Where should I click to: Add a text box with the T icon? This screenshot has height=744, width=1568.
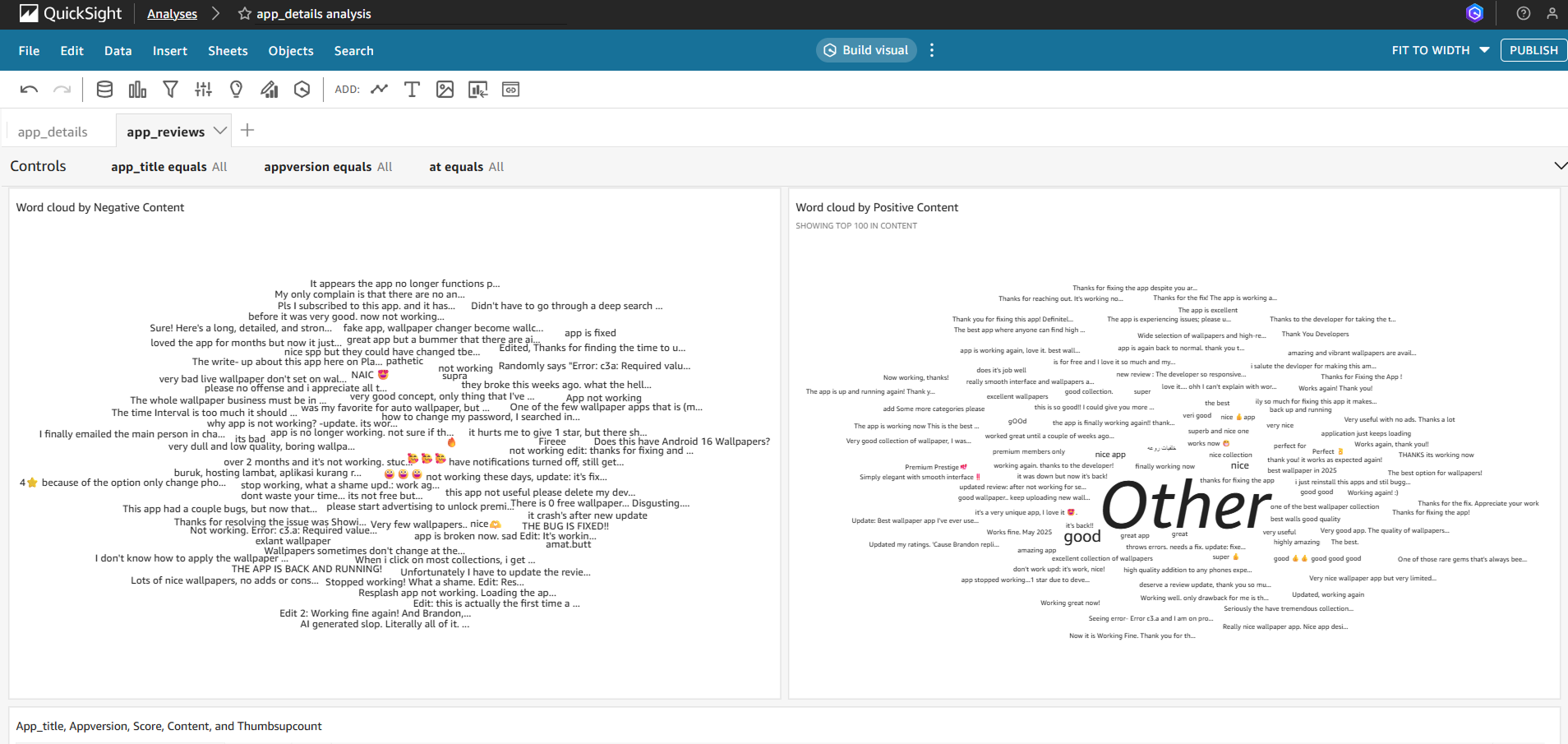412,90
